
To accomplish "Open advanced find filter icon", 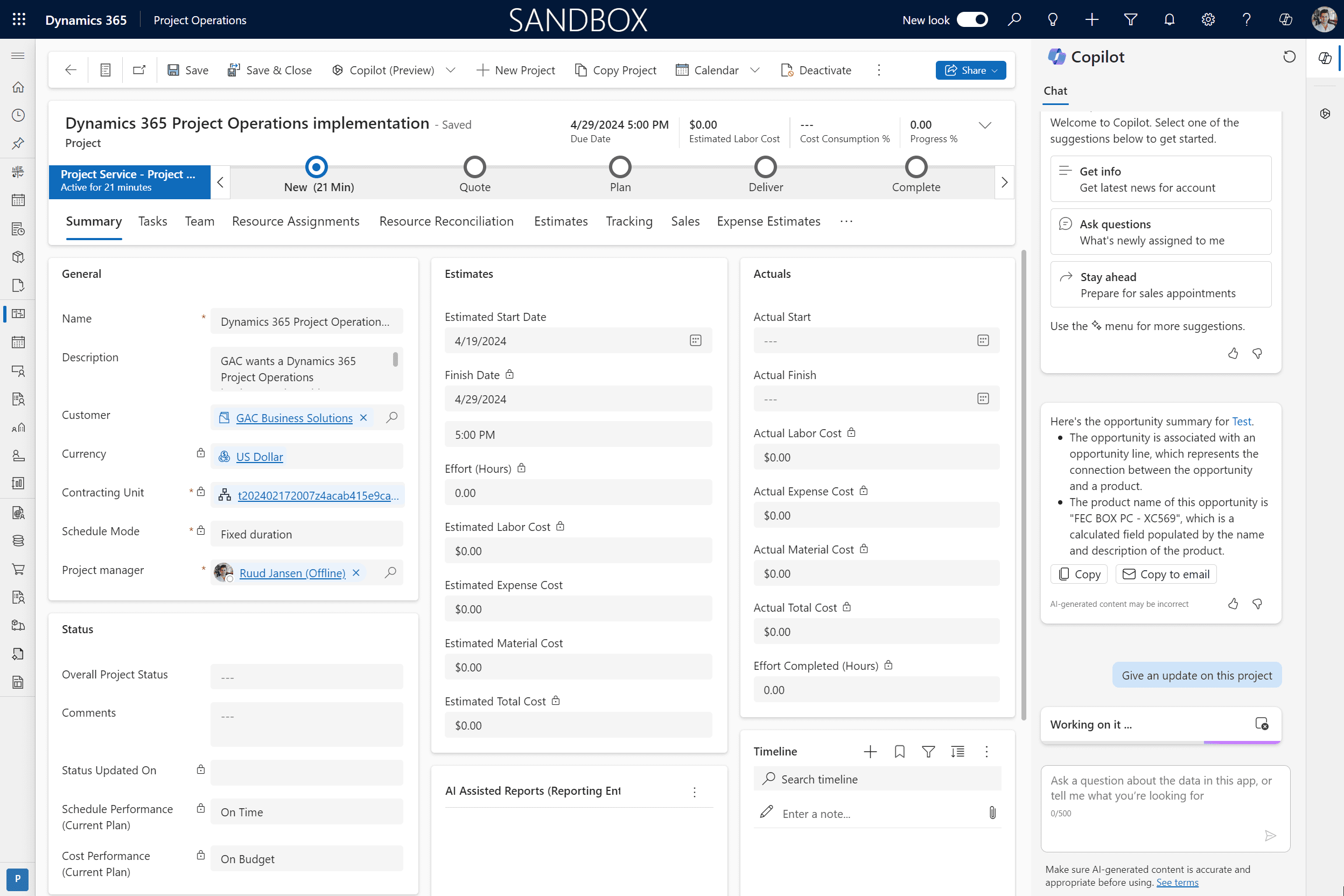I will [x=1130, y=20].
